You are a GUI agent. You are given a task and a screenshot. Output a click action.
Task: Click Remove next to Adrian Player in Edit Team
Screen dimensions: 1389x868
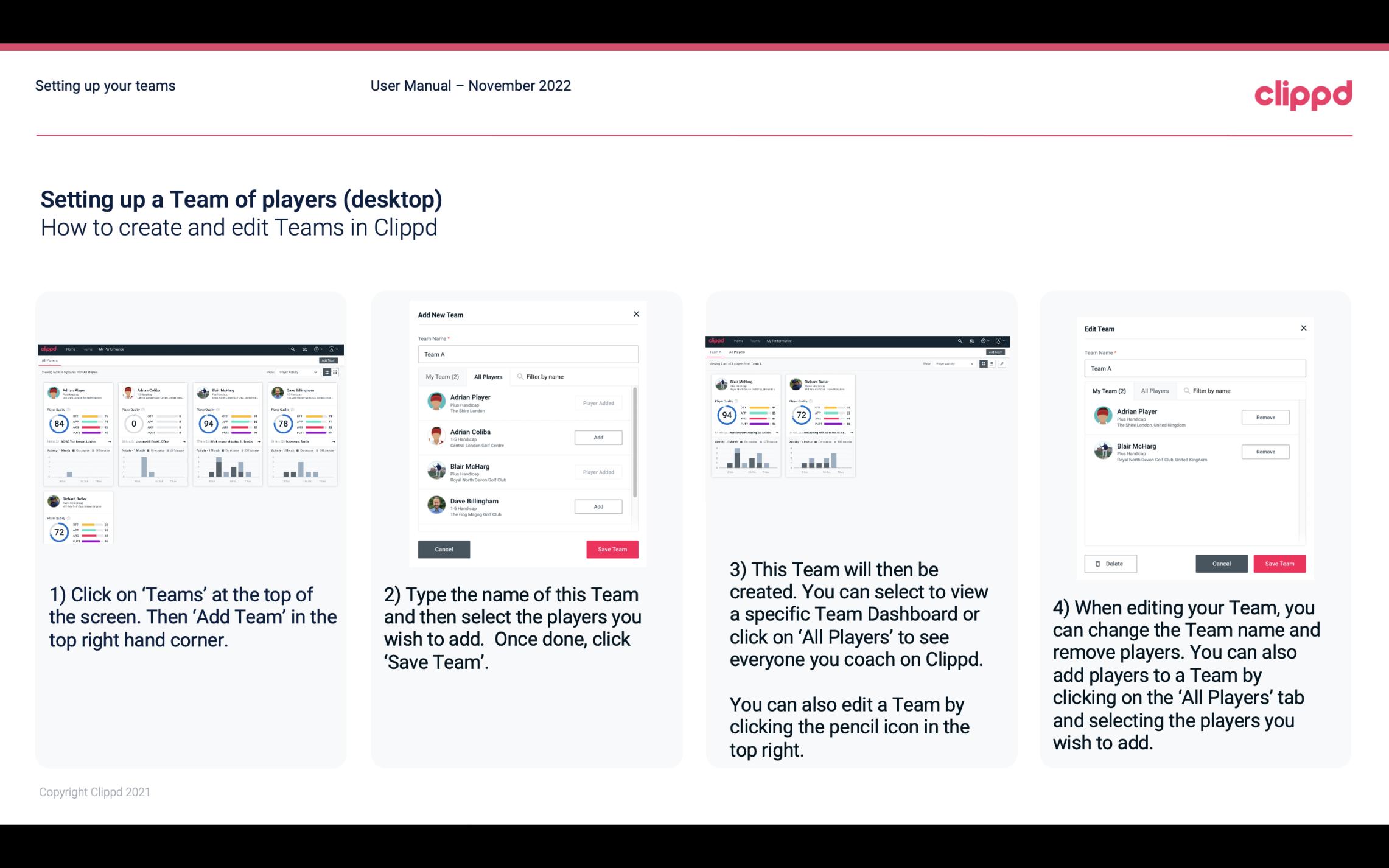pyautogui.click(x=1265, y=418)
